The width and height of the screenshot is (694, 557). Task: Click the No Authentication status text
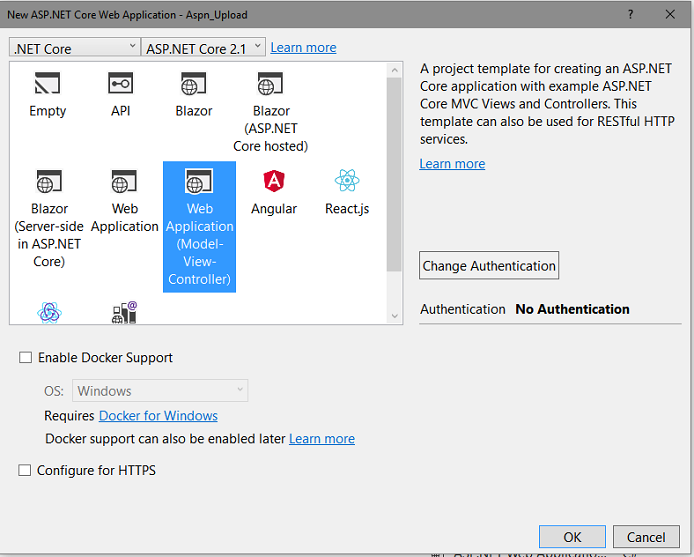[x=572, y=309]
